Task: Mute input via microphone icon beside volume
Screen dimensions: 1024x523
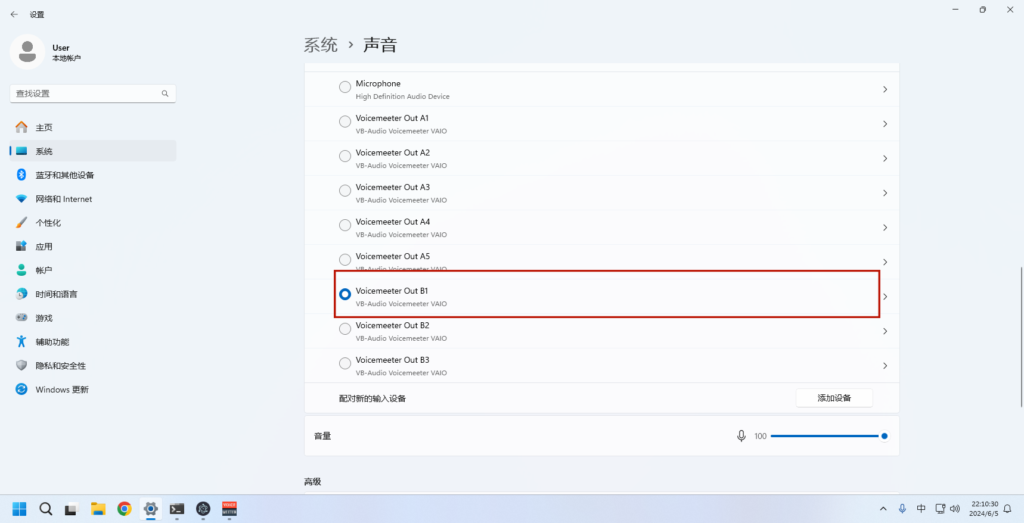Action: pyautogui.click(x=741, y=436)
